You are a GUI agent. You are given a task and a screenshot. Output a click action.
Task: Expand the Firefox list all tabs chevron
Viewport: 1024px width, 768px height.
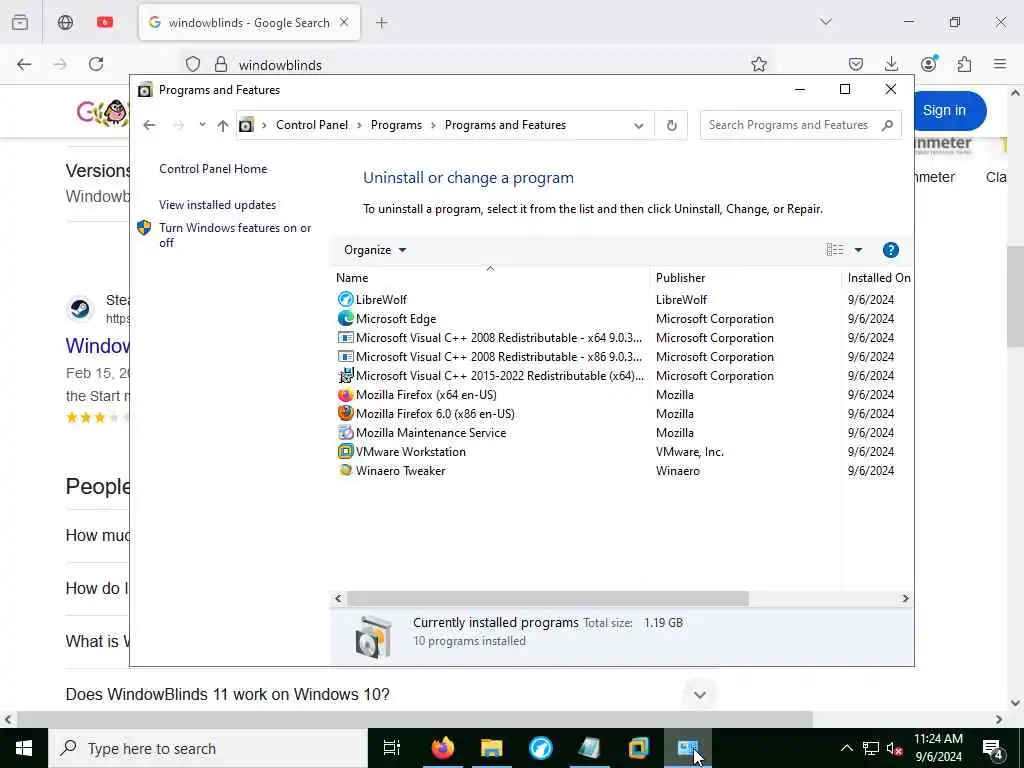point(826,22)
